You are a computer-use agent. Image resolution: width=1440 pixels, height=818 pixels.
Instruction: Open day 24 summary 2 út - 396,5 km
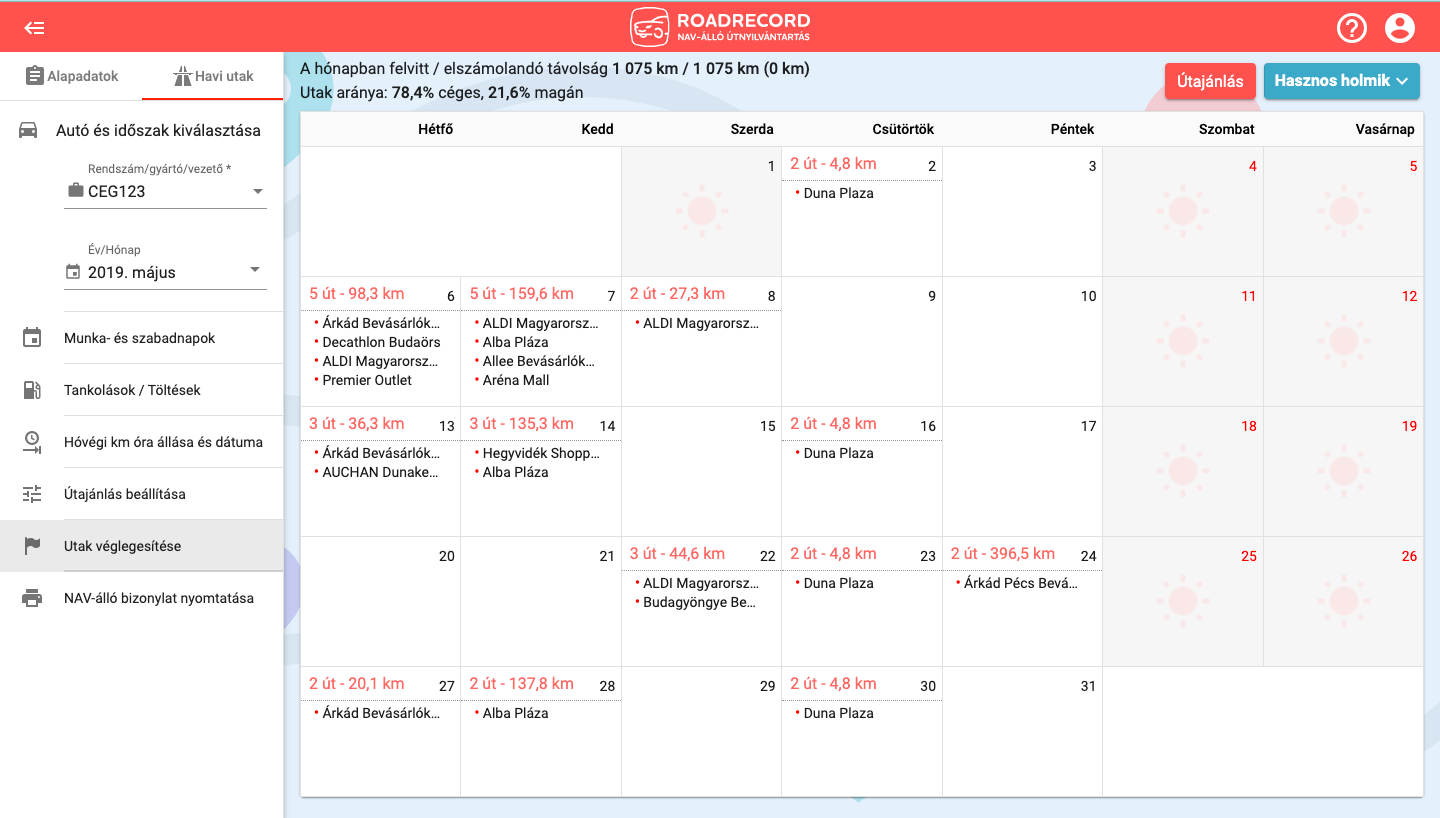[x=1003, y=554]
